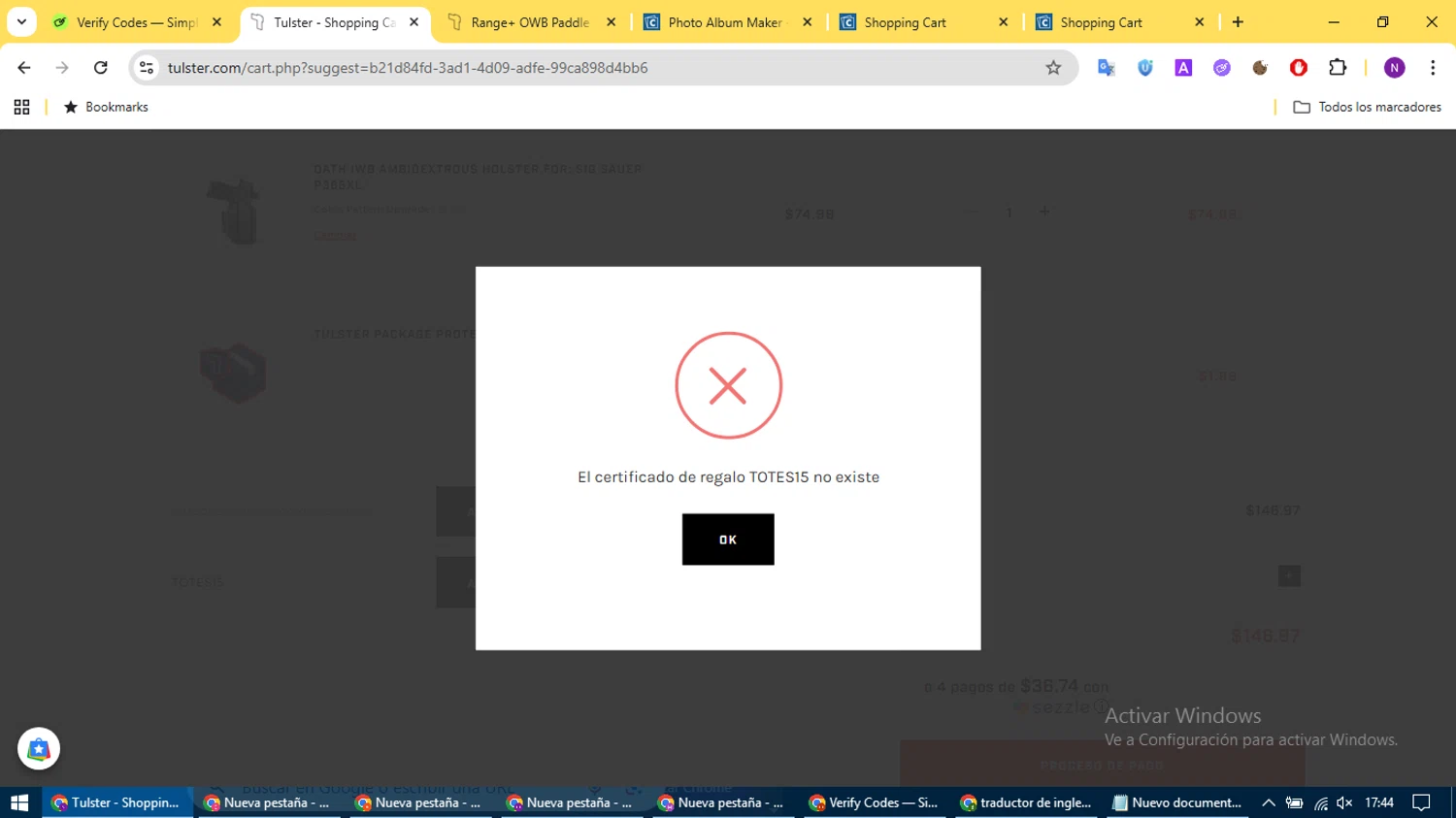Open Todos los marcadores folder
Viewport: 1456px width, 818px height.
pyautogui.click(x=1367, y=107)
